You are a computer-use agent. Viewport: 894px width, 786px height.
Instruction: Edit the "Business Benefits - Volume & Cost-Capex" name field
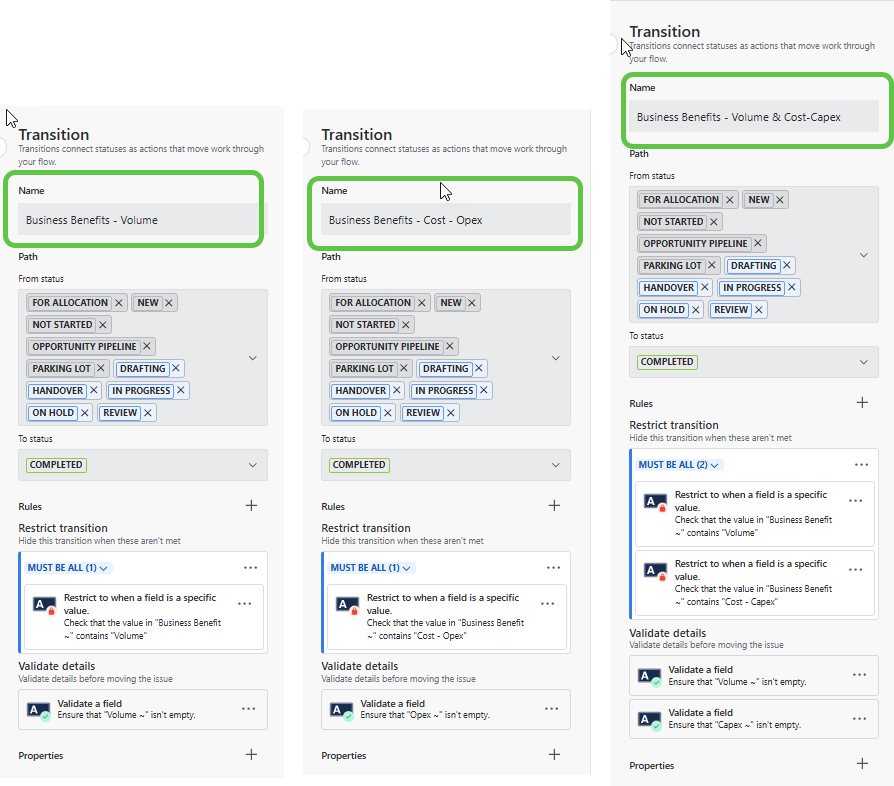(x=754, y=117)
